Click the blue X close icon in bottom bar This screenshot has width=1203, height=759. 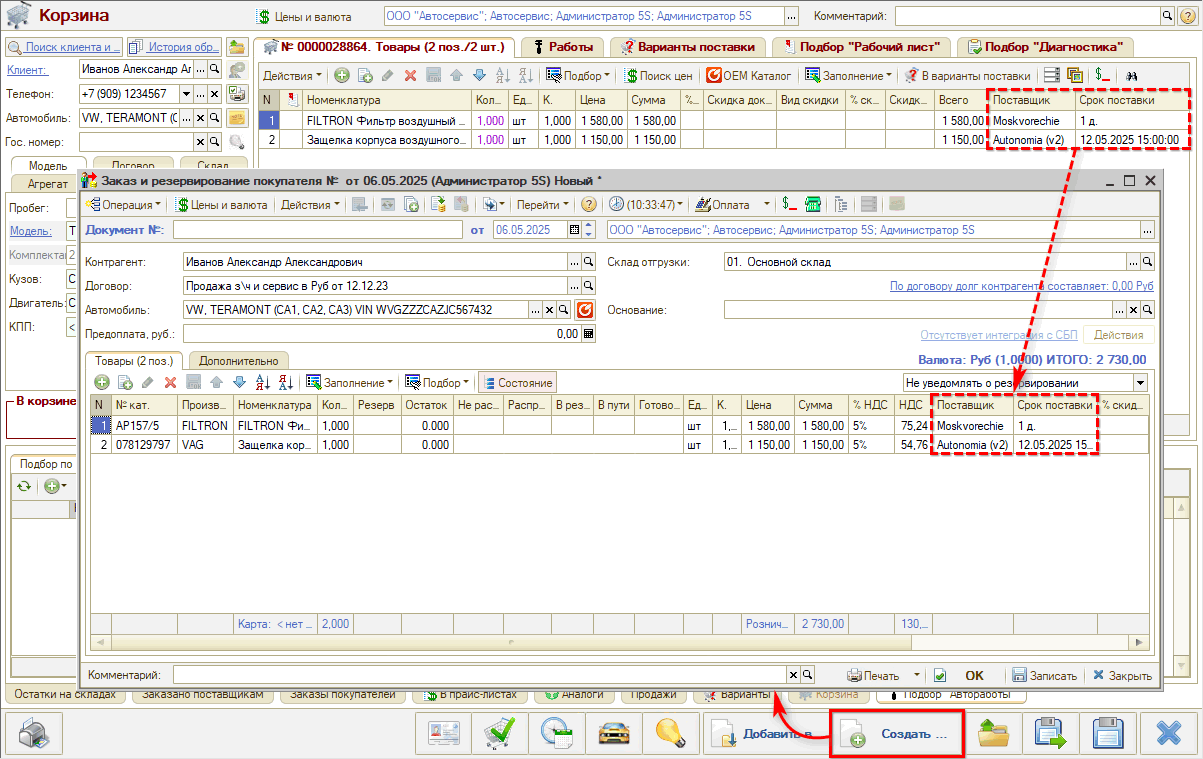pos(1168,735)
